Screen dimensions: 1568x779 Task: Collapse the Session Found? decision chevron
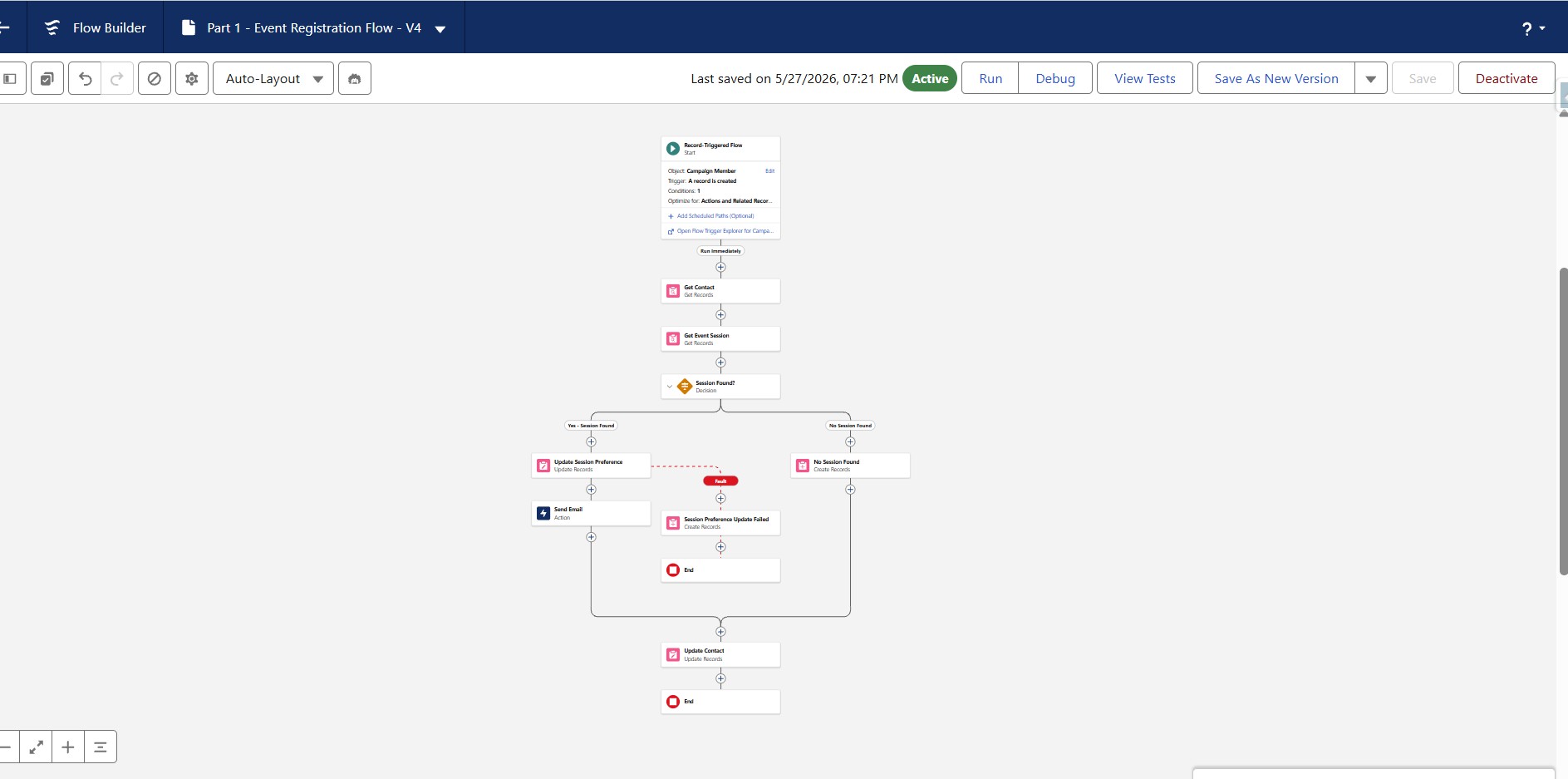pos(670,387)
